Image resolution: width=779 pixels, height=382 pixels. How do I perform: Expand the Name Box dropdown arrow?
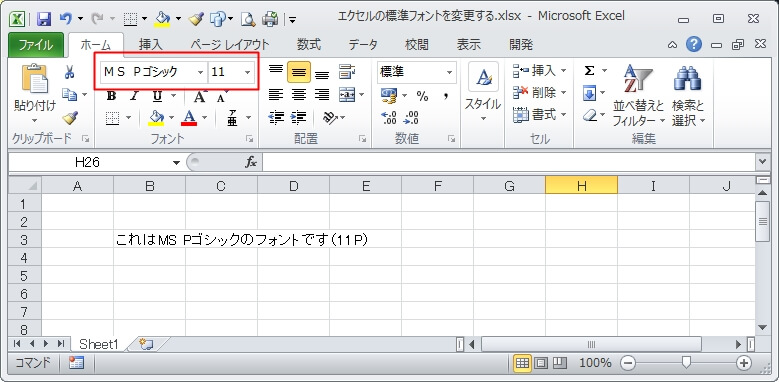coord(176,162)
